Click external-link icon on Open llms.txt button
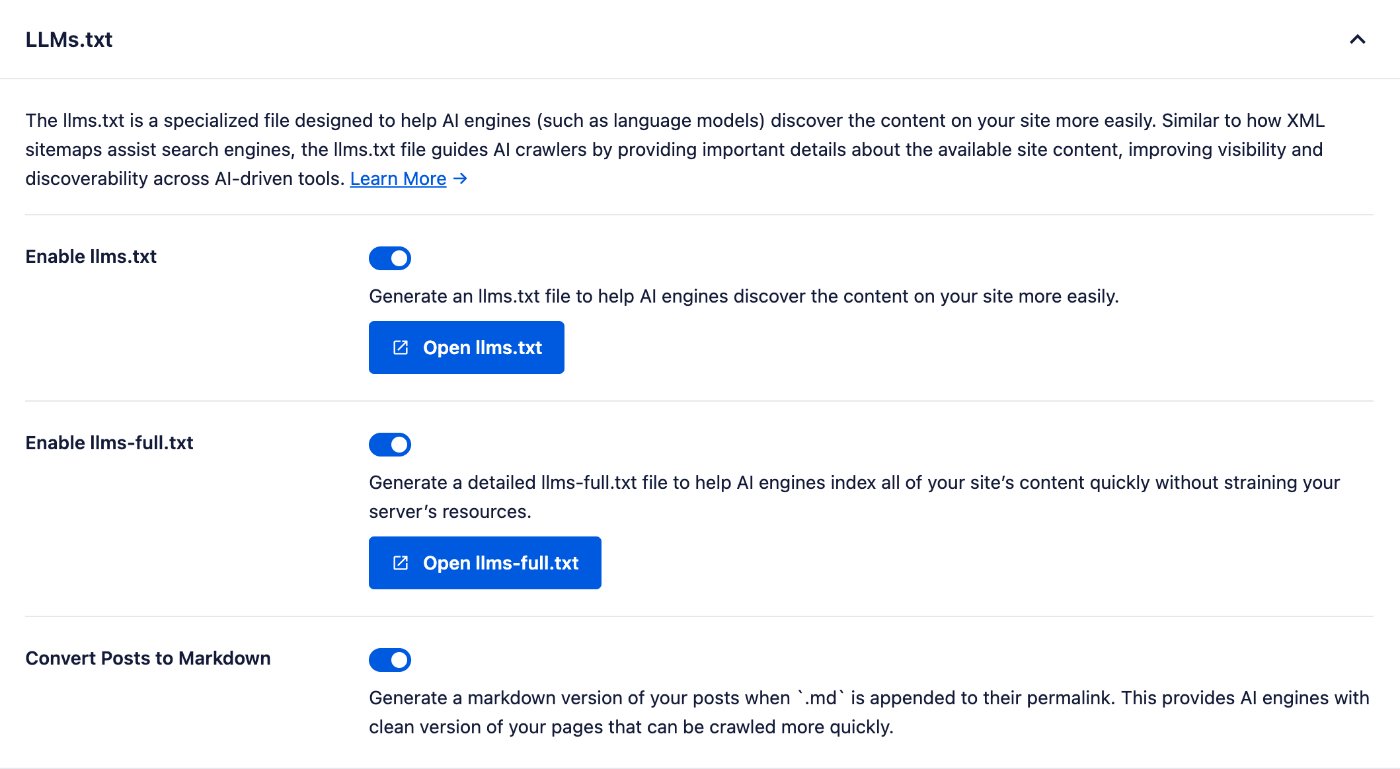Image resolution: width=1400 pixels, height=769 pixels. point(401,348)
